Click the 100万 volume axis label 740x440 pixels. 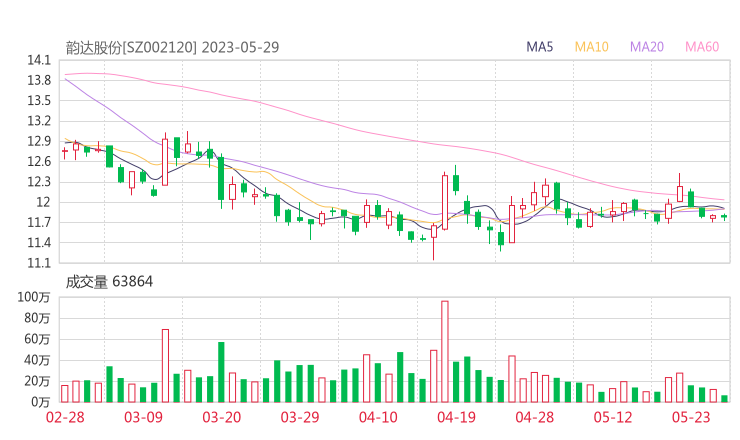pos(34,297)
